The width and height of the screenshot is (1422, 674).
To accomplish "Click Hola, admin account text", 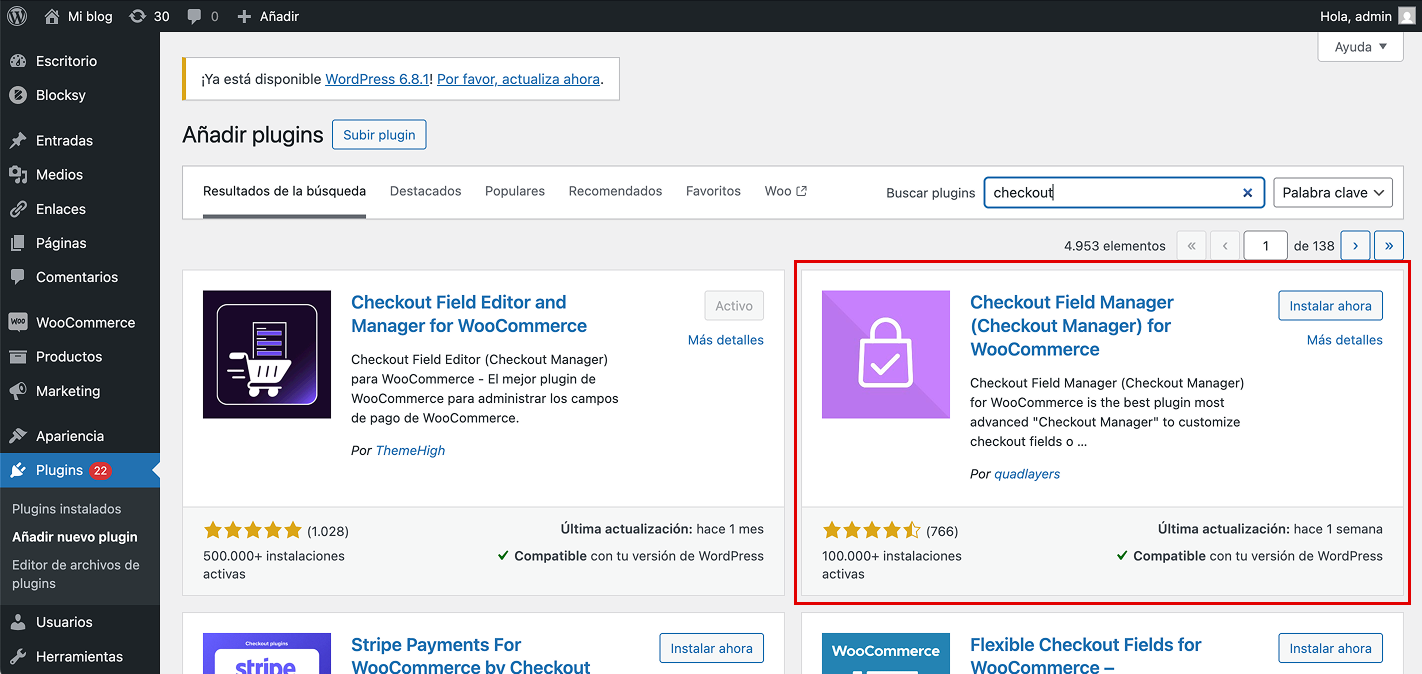I will click(1356, 16).
